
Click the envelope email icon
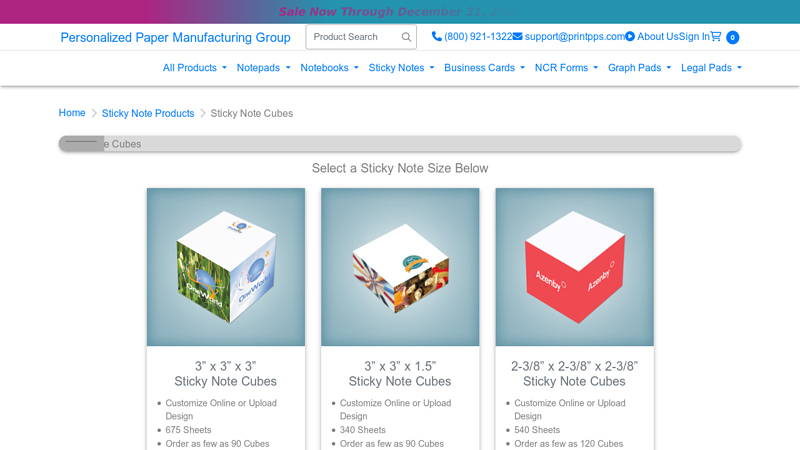click(517, 37)
